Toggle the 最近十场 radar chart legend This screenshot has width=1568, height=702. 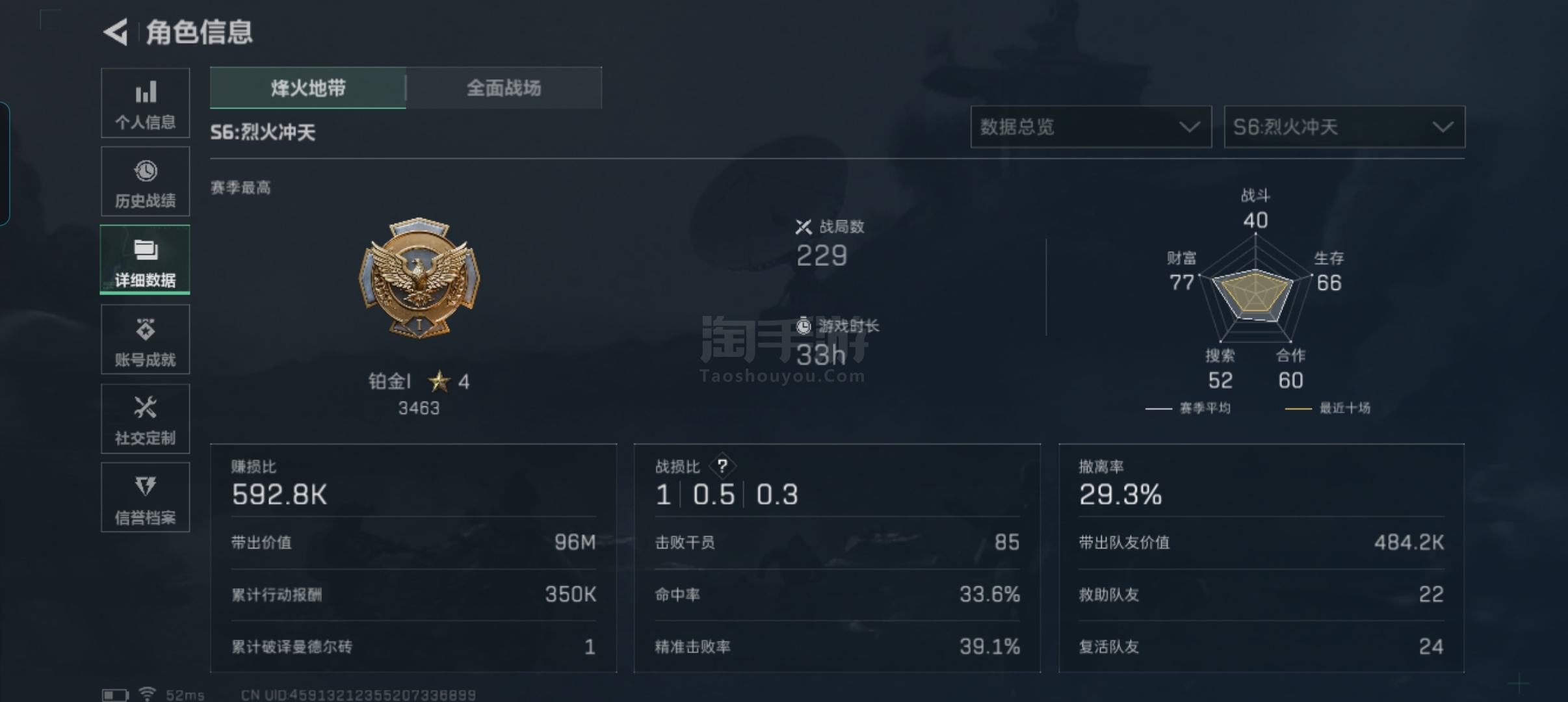[x=1327, y=408]
